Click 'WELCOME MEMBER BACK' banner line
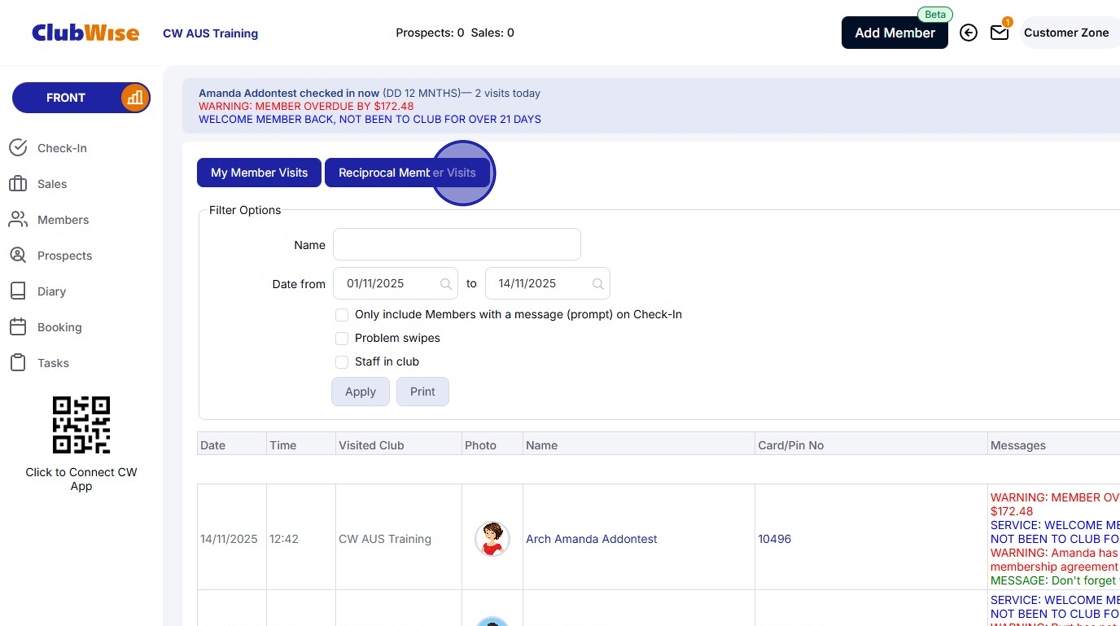 (369, 119)
